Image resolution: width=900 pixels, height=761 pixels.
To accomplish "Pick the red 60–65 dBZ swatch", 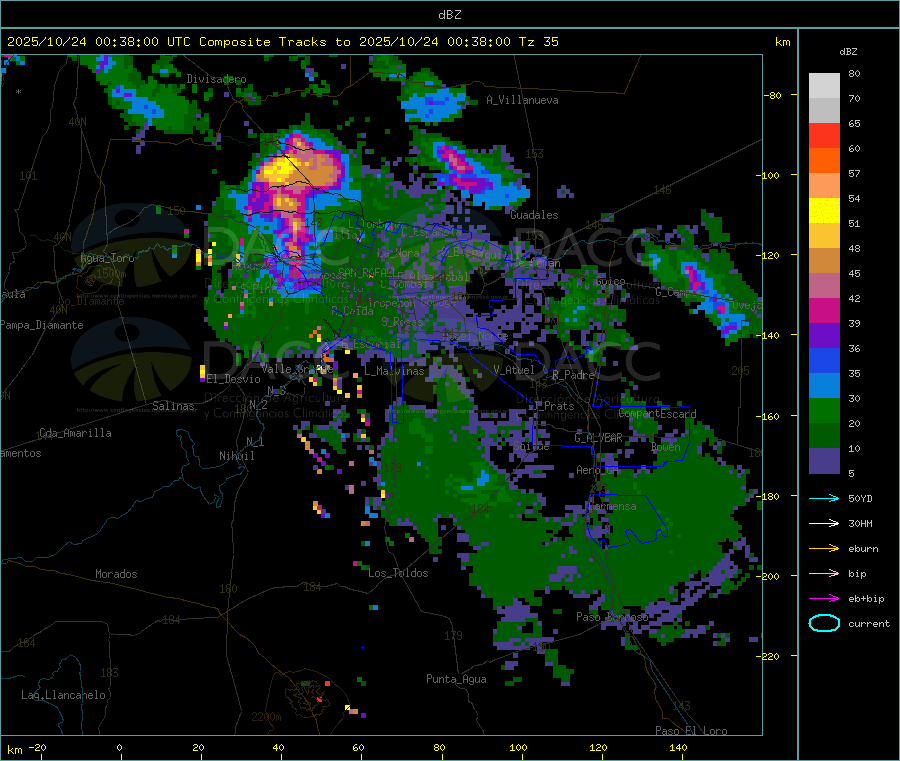I will [x=824, y=136].
